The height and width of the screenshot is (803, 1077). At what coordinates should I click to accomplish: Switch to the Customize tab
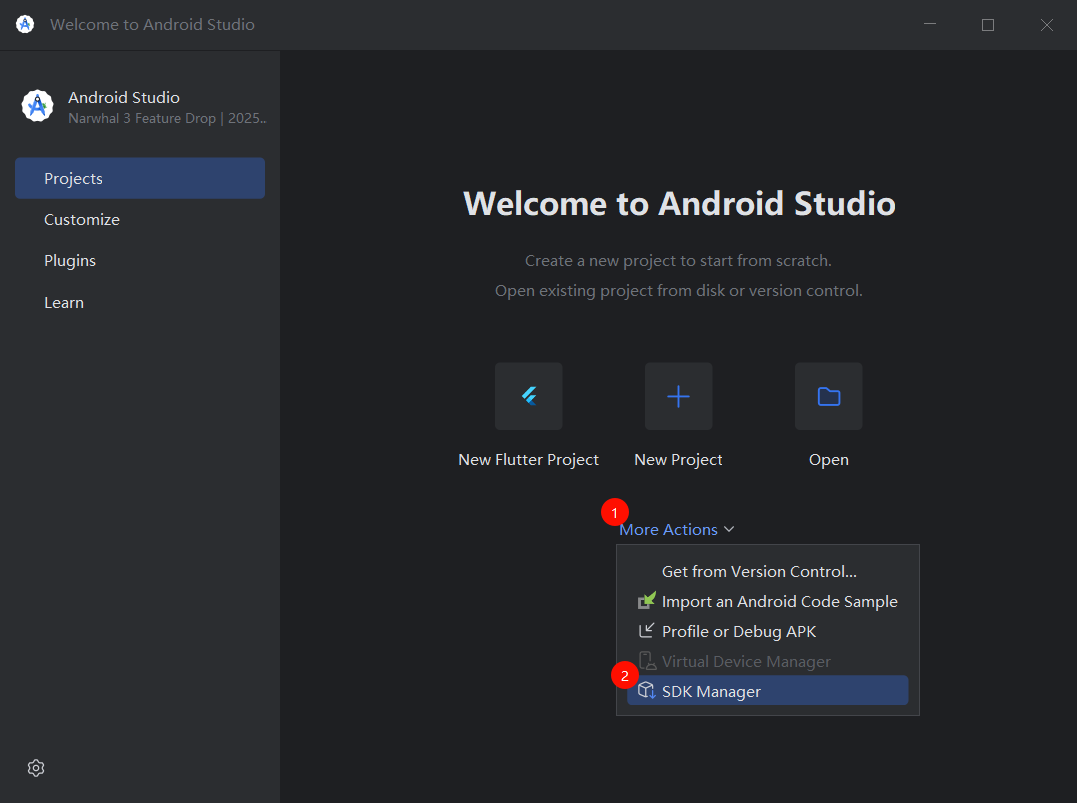(x=139, y=220)
